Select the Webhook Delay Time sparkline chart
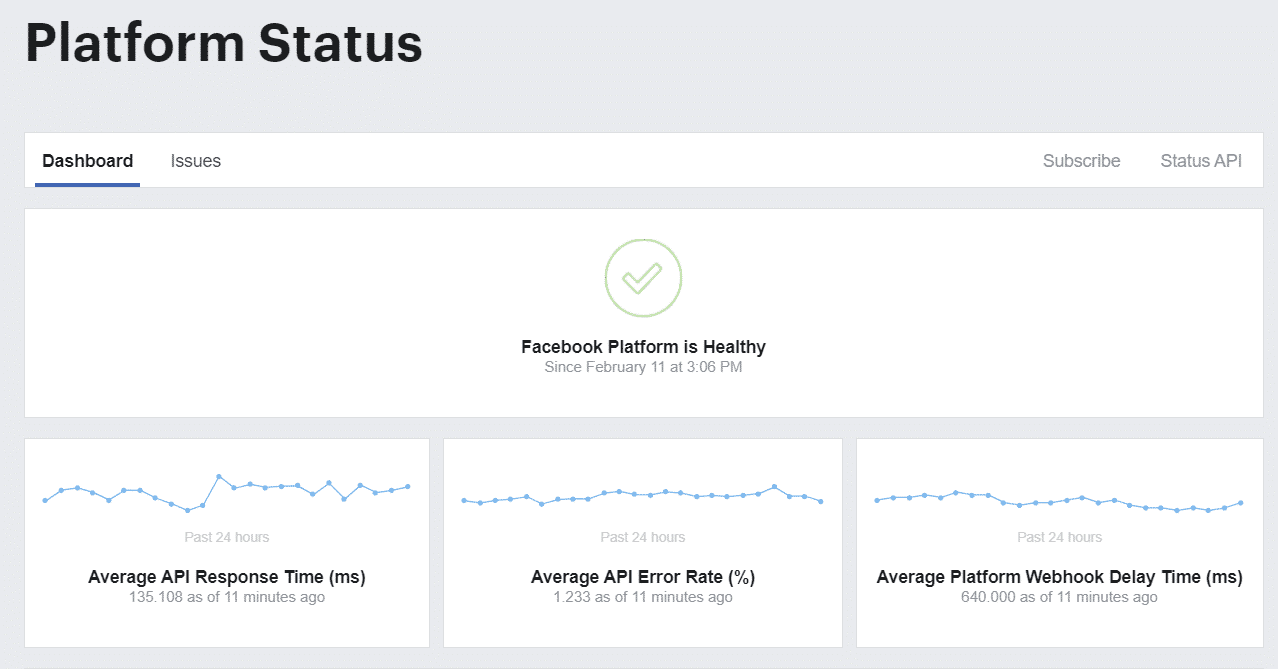 pos(1059,498)
